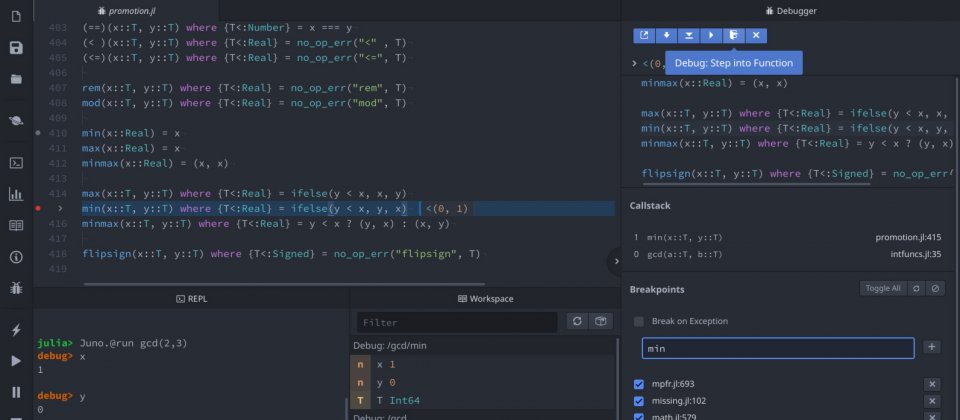Click the Workspace Filter input field
The image size is (960, 420).
457,322
